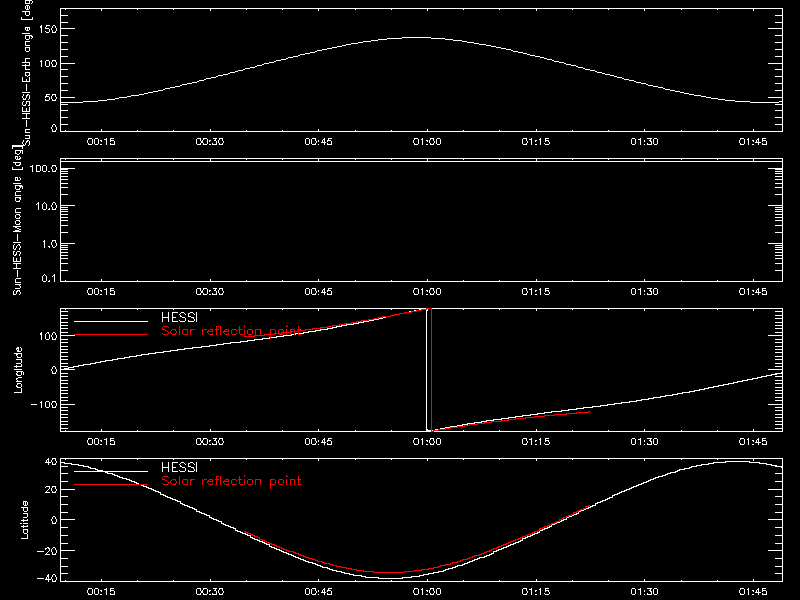
Task: Pick the 40 tick on Latitude axis
Action: click(51, 462)
